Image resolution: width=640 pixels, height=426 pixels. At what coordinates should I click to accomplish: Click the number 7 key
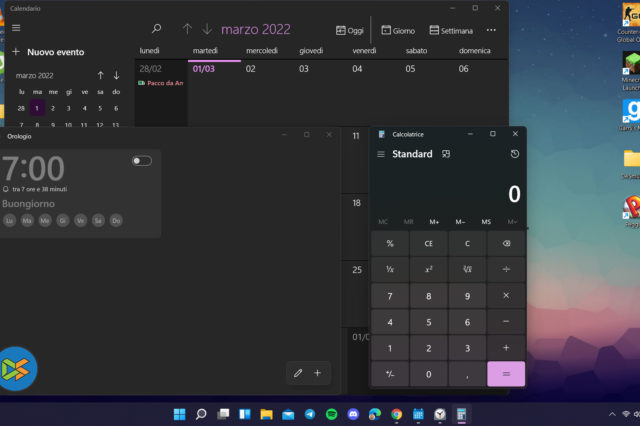pyautogui.click(x=390, y=296)
